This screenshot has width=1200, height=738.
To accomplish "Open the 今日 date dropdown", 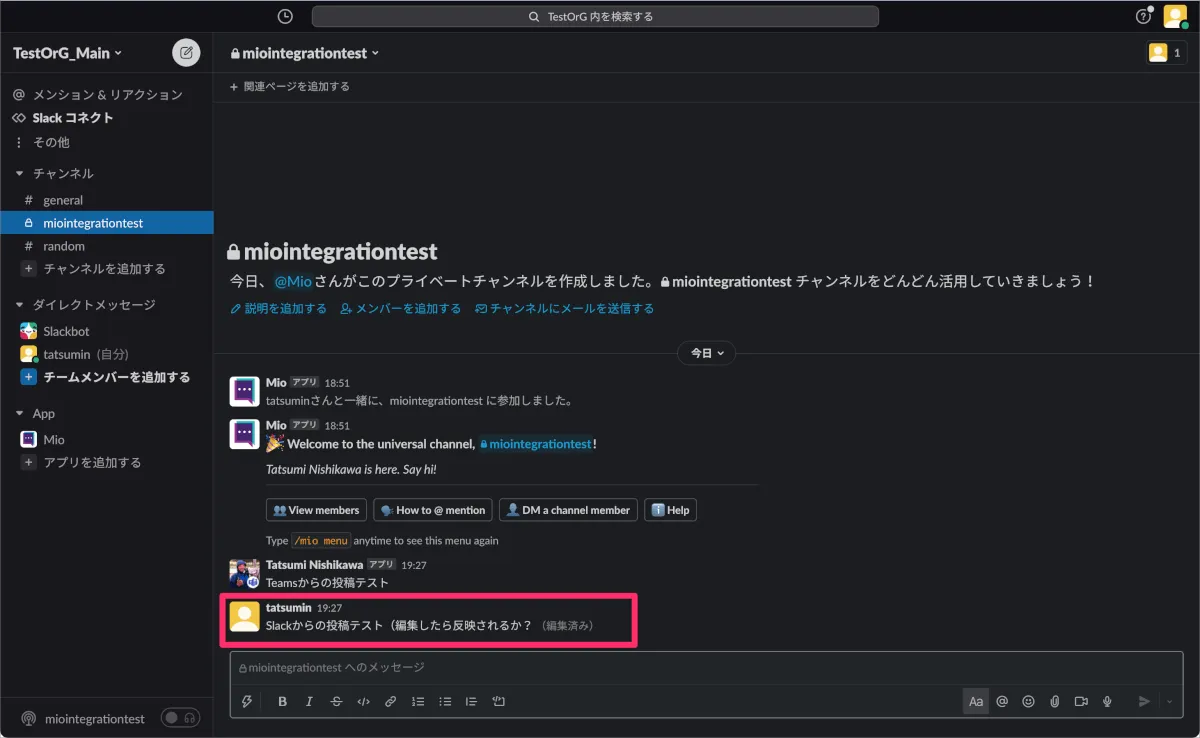I will click(707, 353).
